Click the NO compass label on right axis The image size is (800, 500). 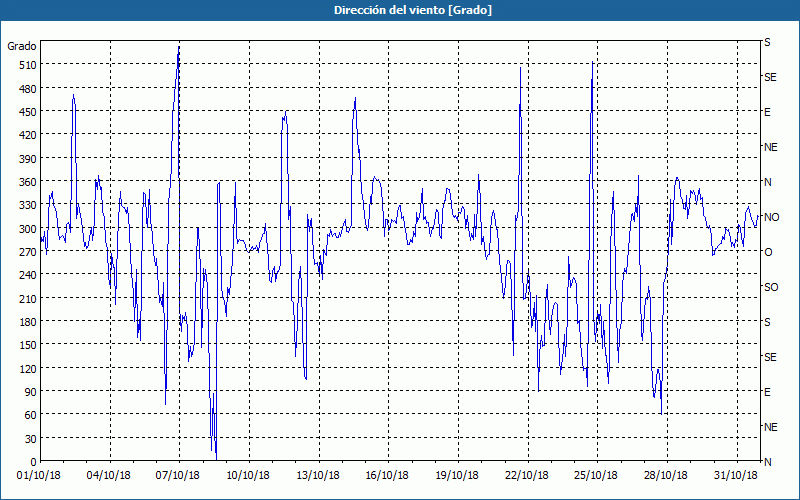771,217
